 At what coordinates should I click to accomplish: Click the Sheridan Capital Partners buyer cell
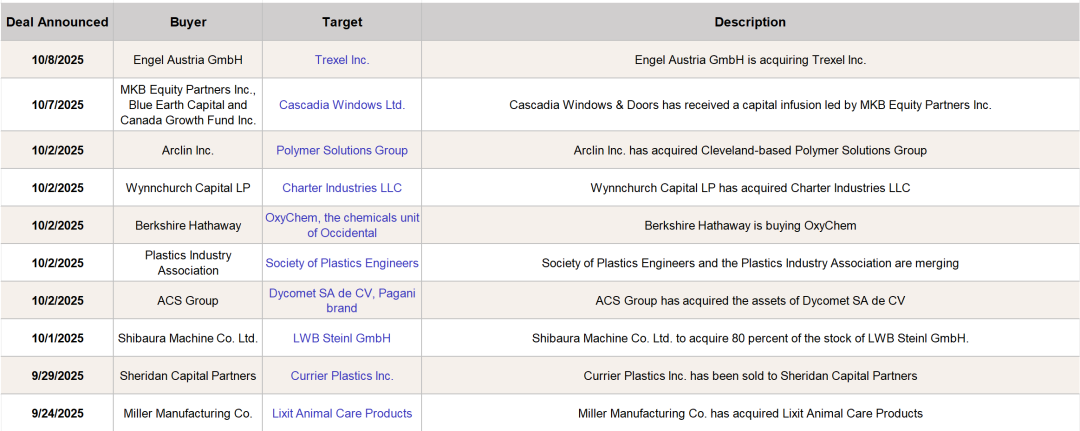point(188,376)
